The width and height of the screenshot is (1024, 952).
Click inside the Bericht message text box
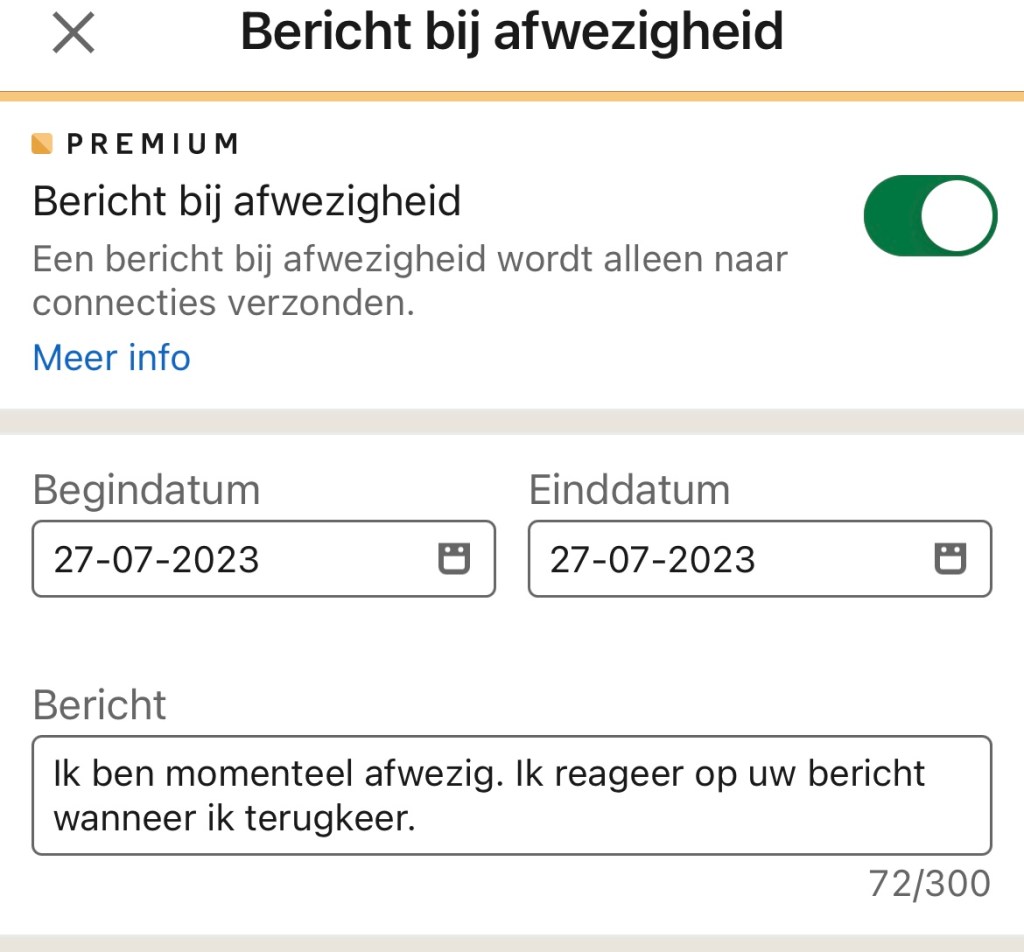[x=511, y=795]
